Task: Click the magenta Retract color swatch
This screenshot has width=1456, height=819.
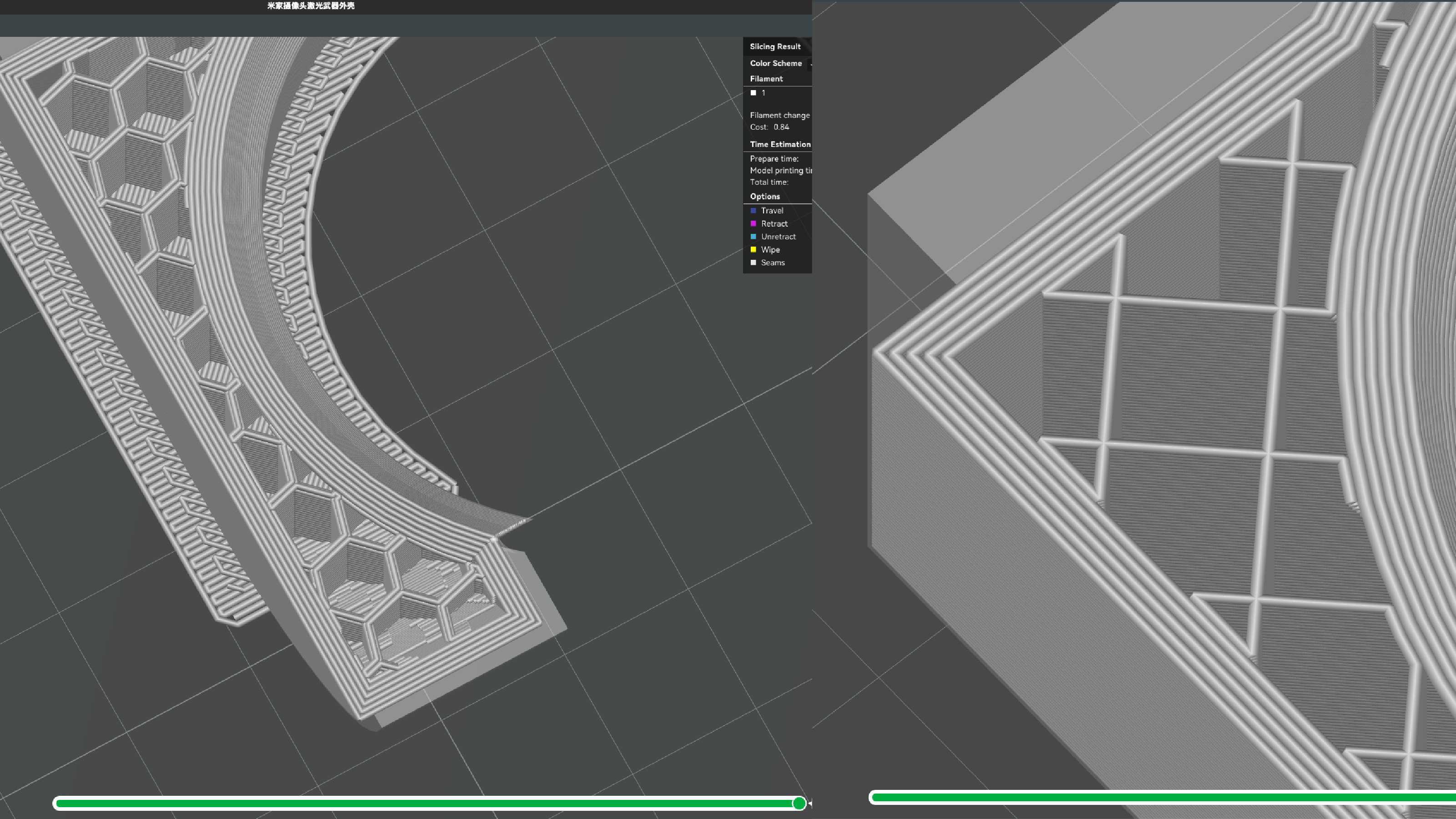Action: pos(753,223)
